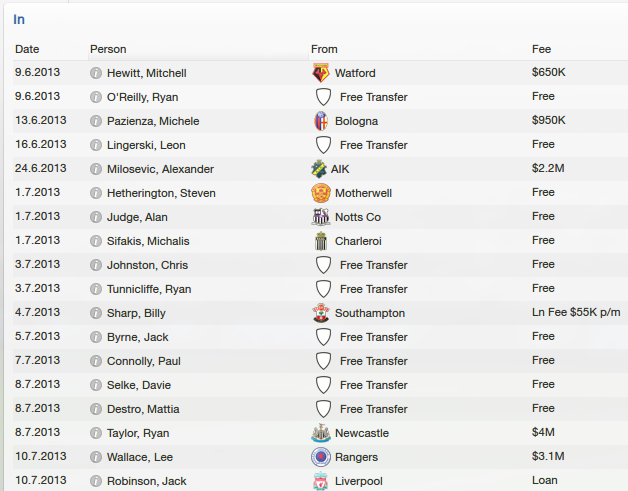Click the Southampton club crest

[x=321, y=313]
